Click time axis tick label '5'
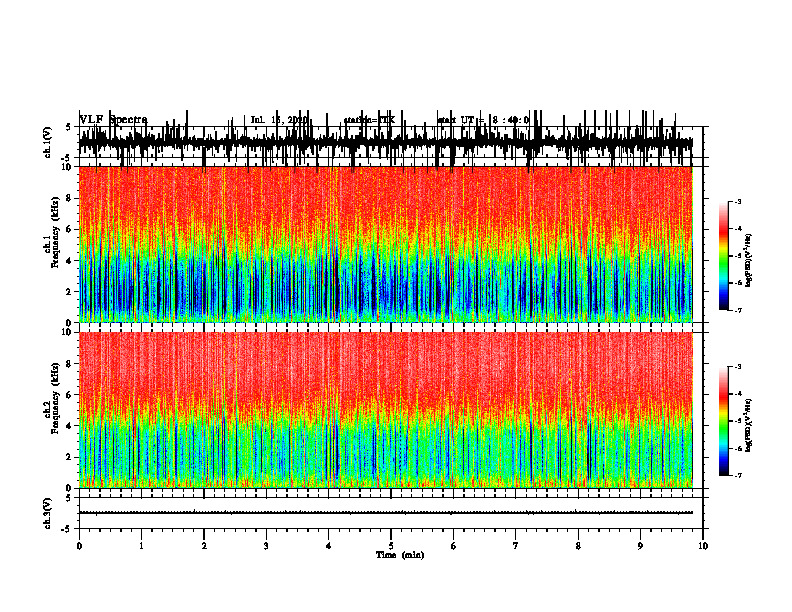Image resolution: width=792 pixels, height=612 pixels. pos(391,546)
